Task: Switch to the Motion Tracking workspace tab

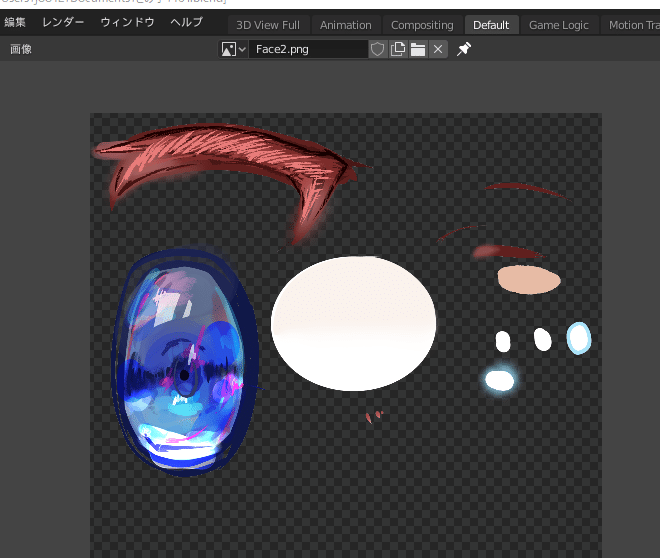Action: pos(631,25)
